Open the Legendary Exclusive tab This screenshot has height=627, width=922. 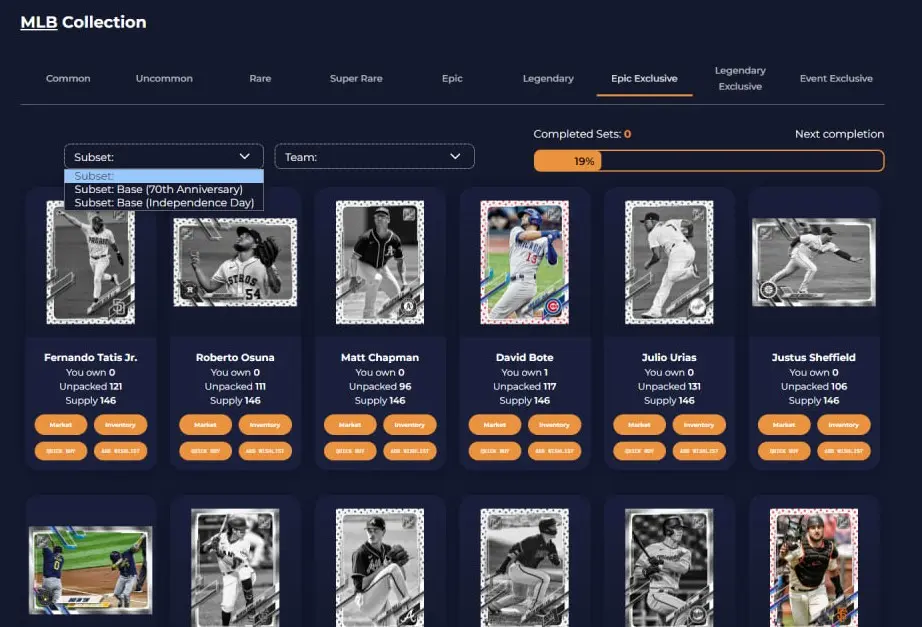(x=740, y=78)
